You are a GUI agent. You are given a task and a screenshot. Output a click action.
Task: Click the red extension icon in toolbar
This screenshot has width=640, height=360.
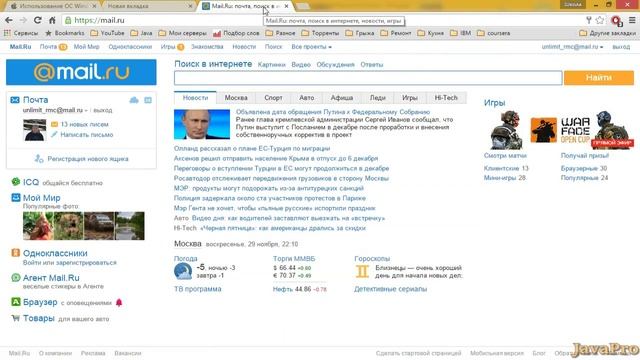(x=616, y=20)
